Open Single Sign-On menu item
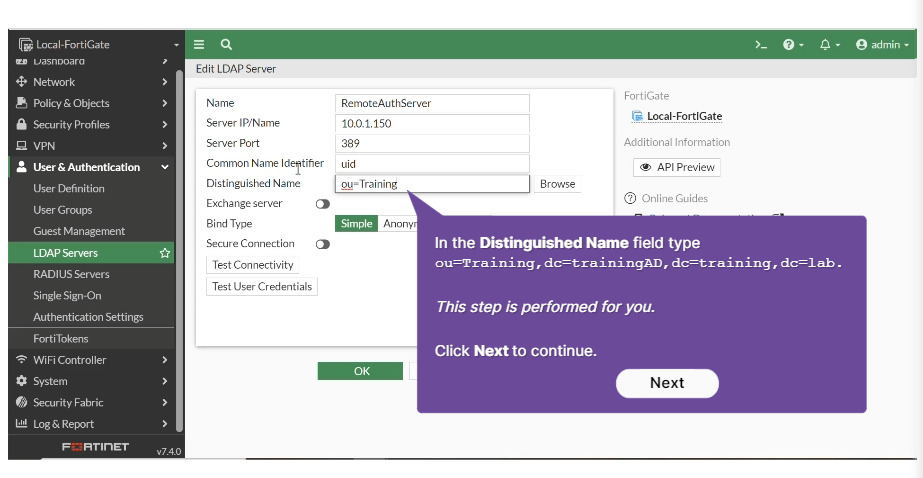 tap(67, 296)
